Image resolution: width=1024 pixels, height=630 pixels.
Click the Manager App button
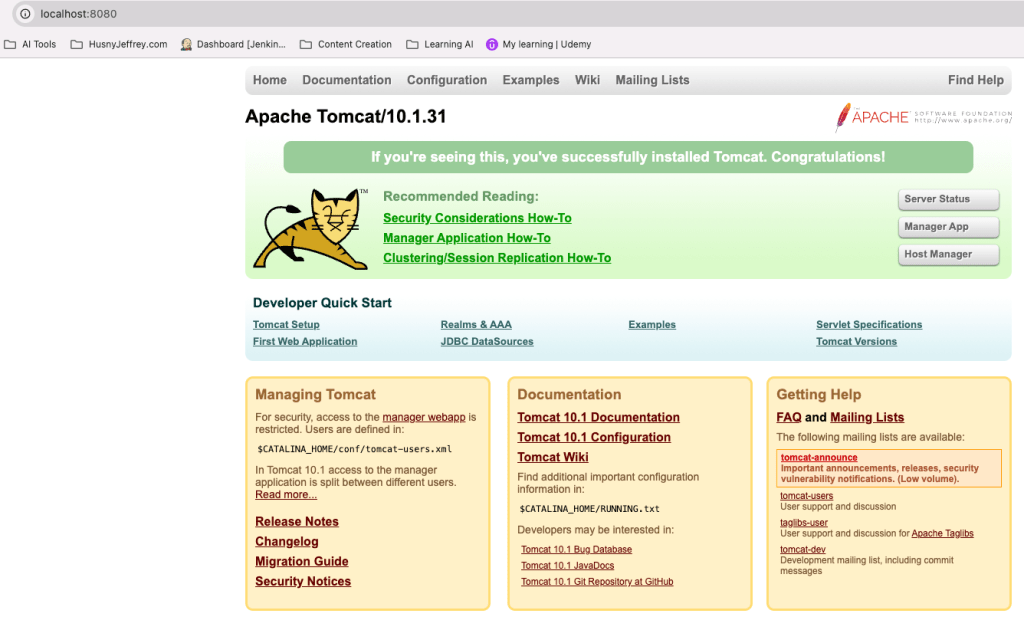point(948,227)
